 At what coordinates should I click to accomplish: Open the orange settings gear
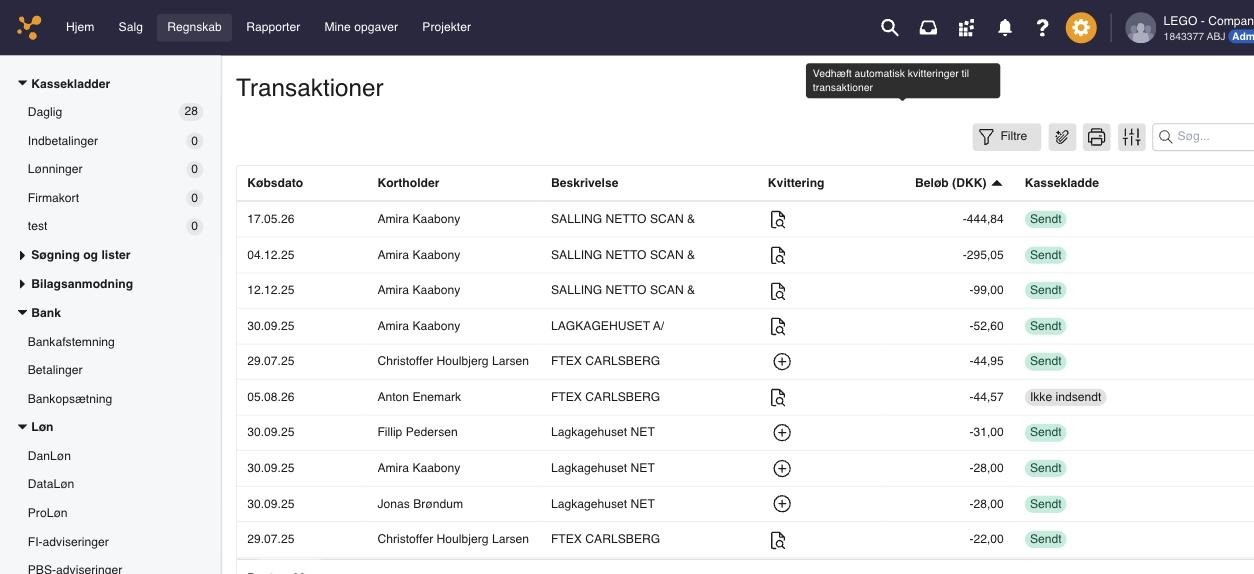click(1081, 28)
